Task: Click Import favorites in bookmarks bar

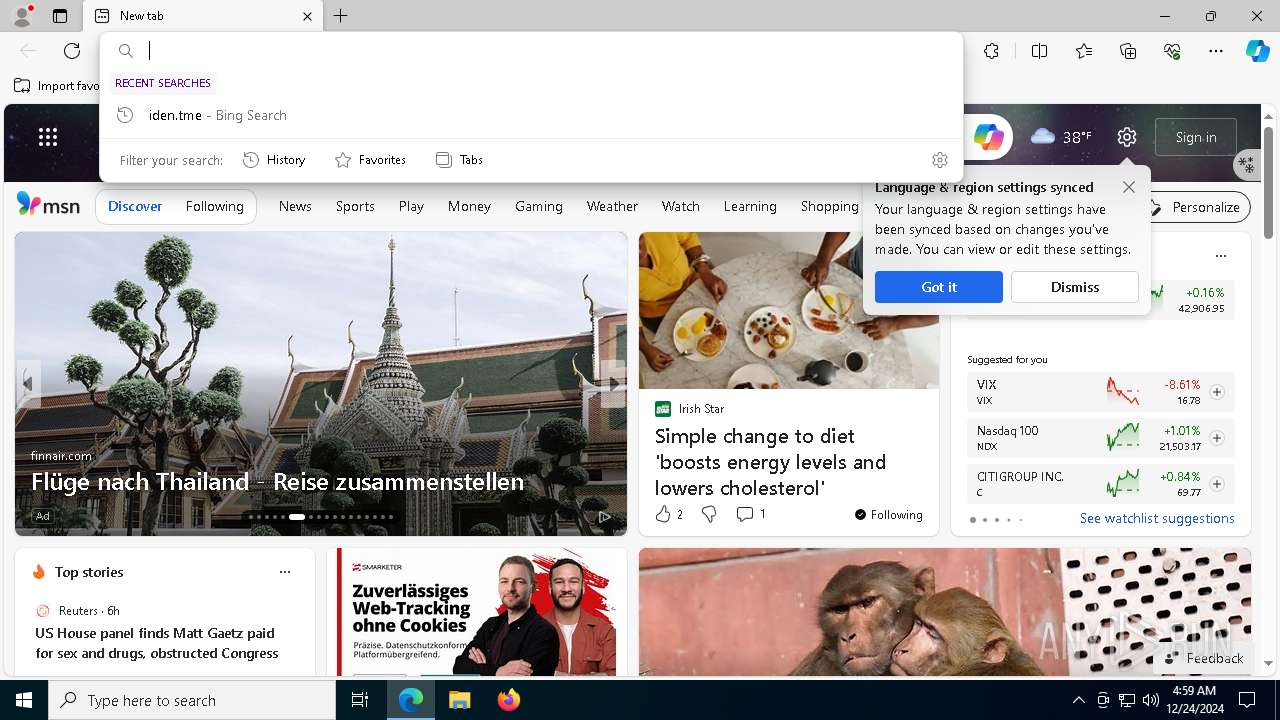Action: [x=57, y=86]
